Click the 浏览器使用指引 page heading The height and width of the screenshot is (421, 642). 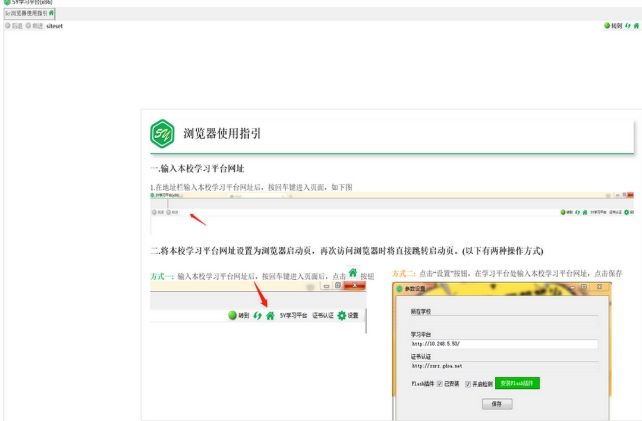click(x=222, y=134)
